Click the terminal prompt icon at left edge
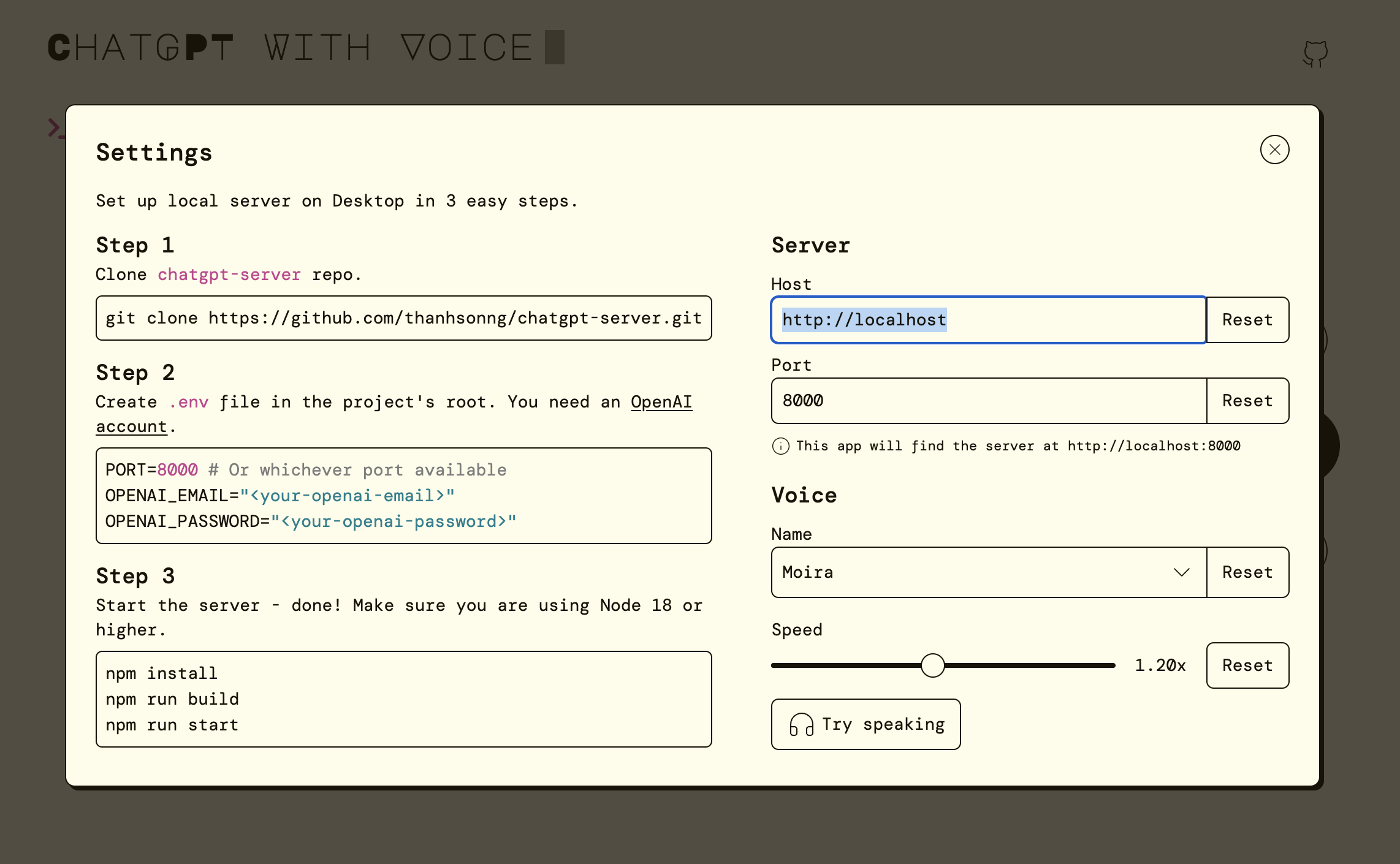This screenshot has width=1400, height=864. tap(55, 128)
